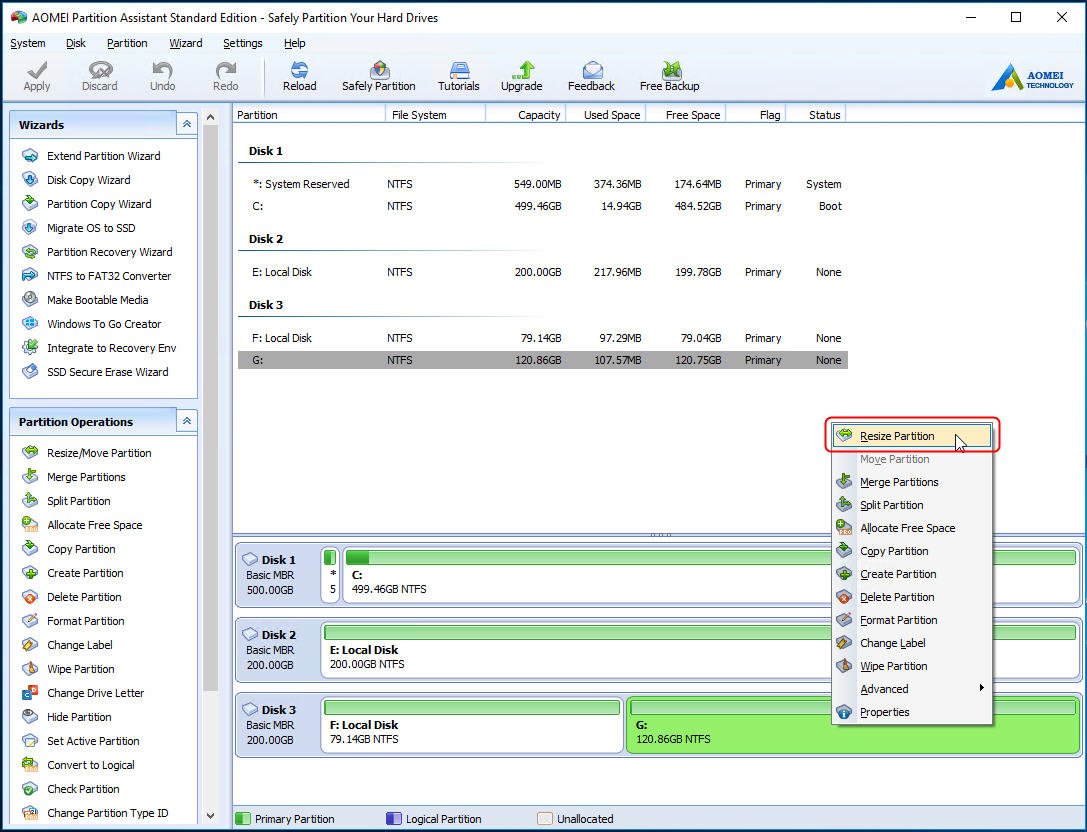Image resolution: width=1087 pixels, height=832 pixels.
Task: Collapse the Wizards panel
Action: pyautogui.click(x=186, y=124)
